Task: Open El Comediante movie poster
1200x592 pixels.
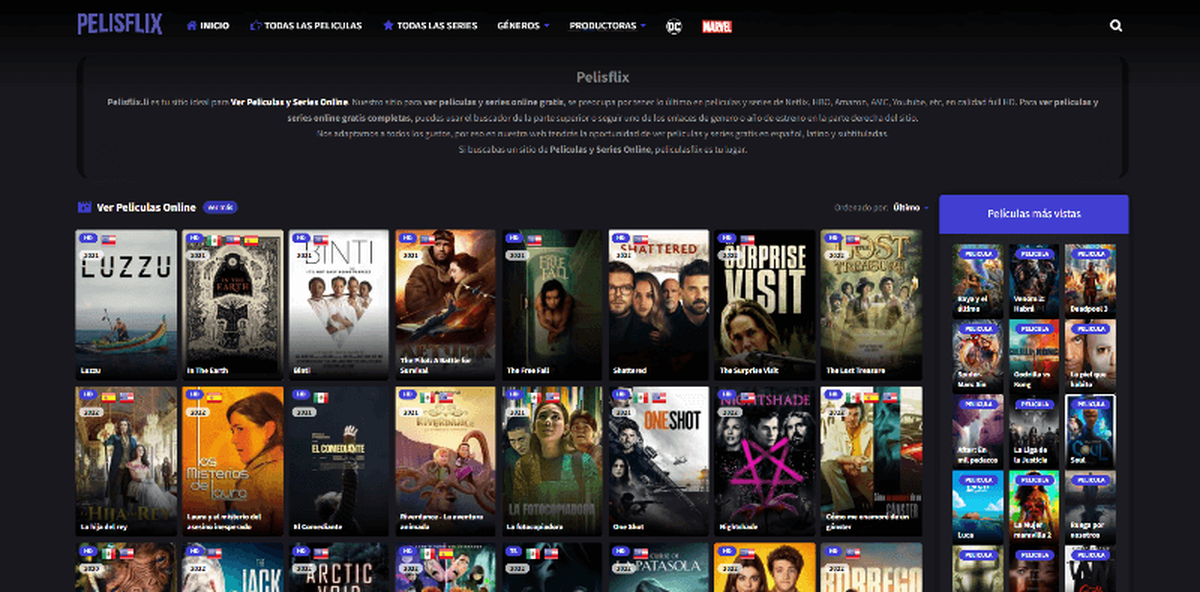Action: 339,461
